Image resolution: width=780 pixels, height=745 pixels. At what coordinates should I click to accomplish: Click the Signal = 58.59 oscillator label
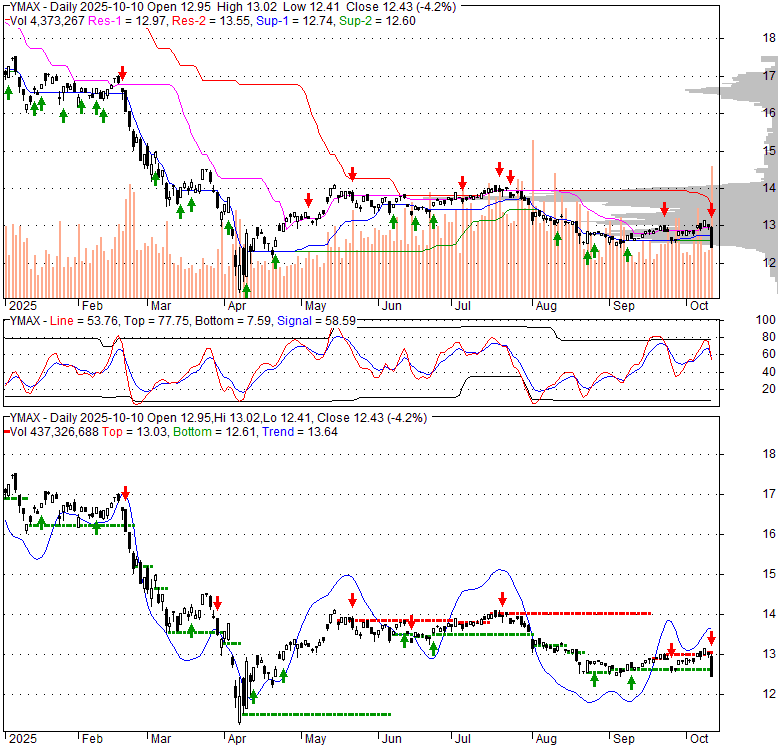[320, 321]
